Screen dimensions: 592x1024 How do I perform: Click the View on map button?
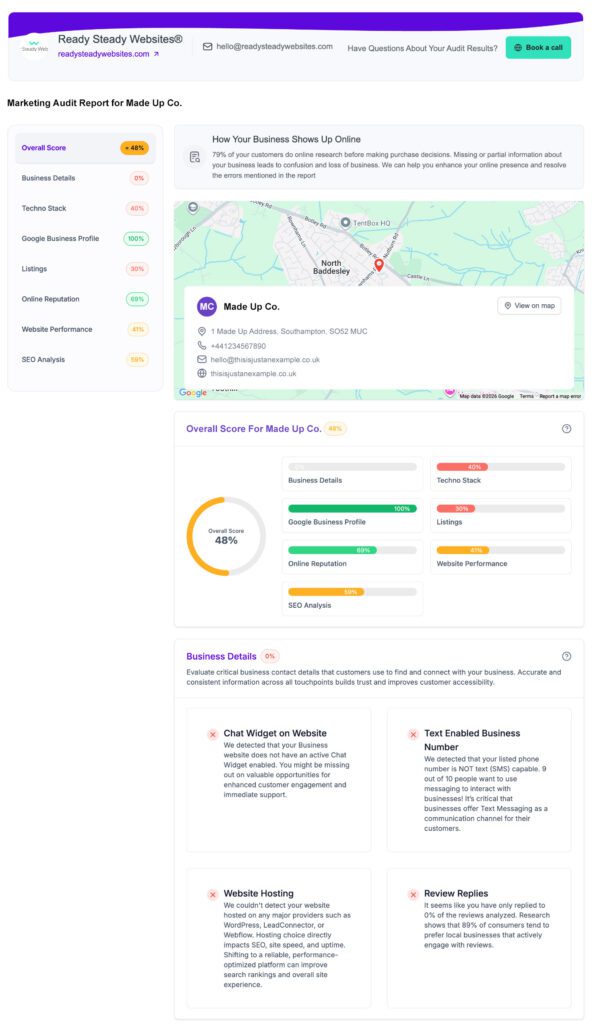(x=529, y=306)
